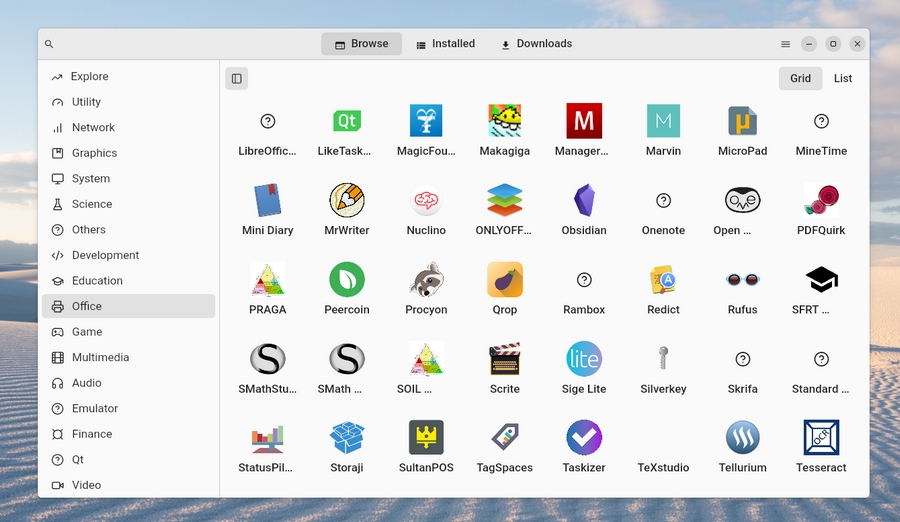Image resolution: width=900 pixels, height=522 pixels.
Task: Open the Obsidian app icon
Action: tap(584, 201)
